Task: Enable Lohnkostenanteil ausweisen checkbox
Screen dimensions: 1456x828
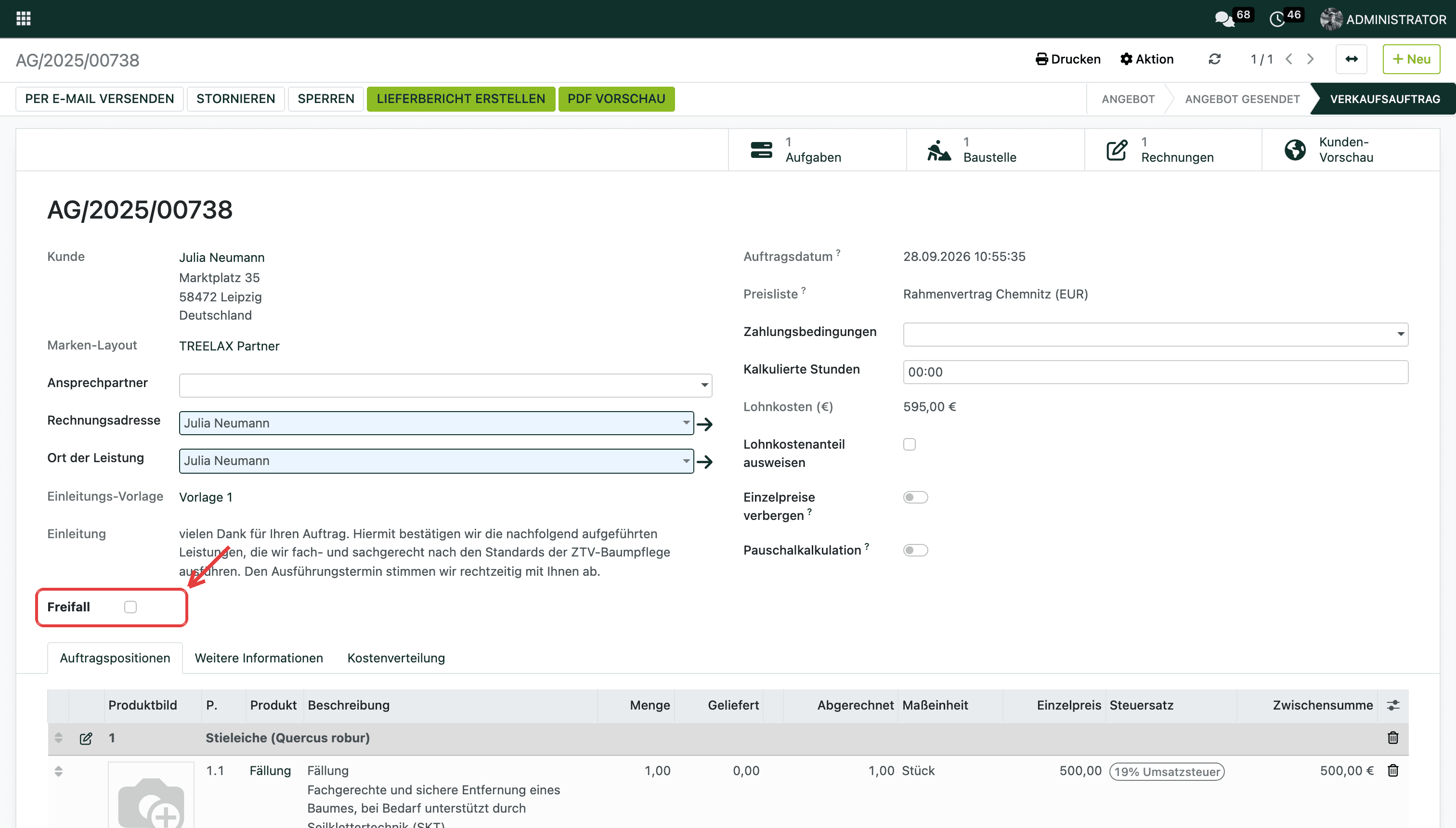Action: pyautogui.click(x=910, y=444)
